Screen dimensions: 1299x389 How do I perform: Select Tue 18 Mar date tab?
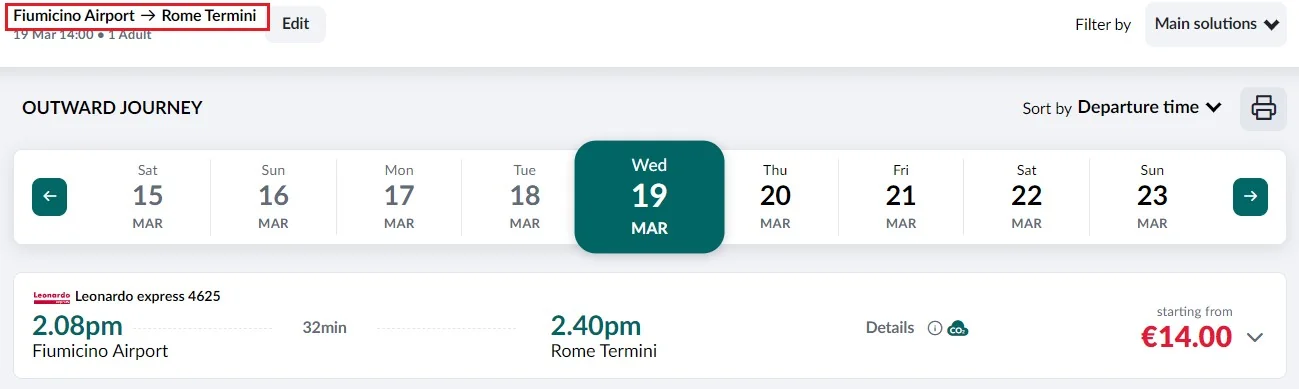coord(525,197)
